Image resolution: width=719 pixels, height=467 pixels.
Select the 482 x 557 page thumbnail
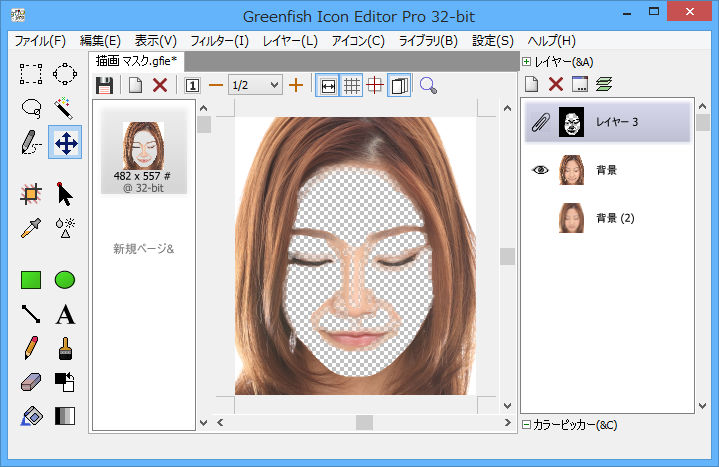tap(143, 150)
